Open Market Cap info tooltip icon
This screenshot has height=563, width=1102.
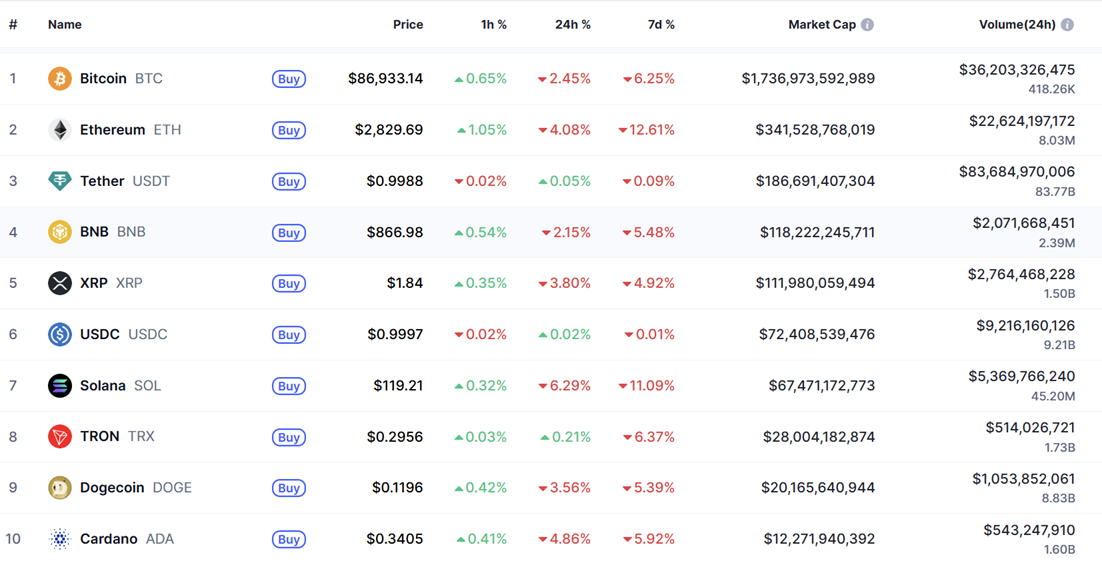pos(867,25)
